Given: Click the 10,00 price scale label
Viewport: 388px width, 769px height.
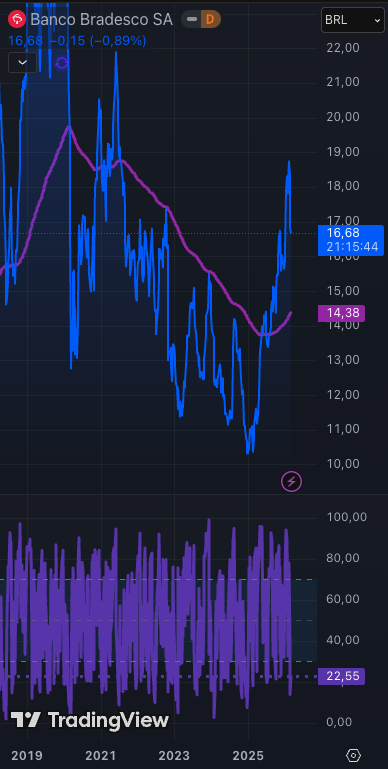Looking at the screenshot, I should point(343,463).
